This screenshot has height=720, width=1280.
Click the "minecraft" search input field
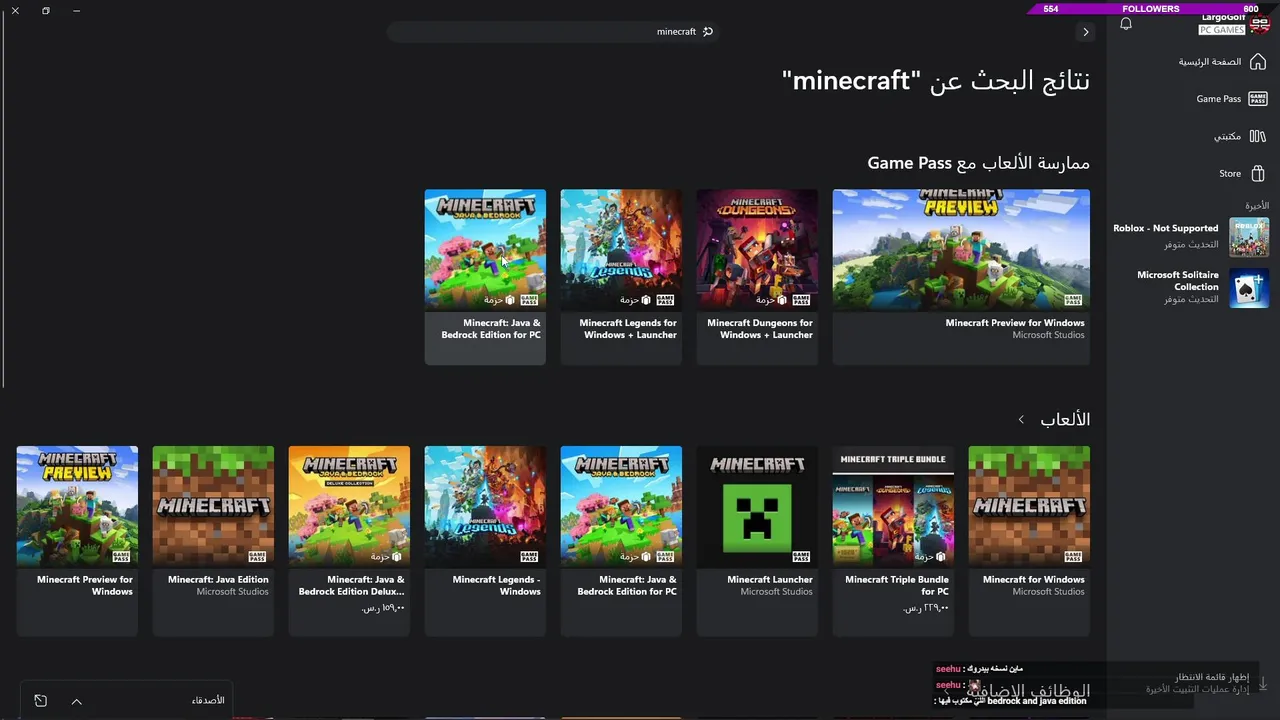tap(555, 31)
